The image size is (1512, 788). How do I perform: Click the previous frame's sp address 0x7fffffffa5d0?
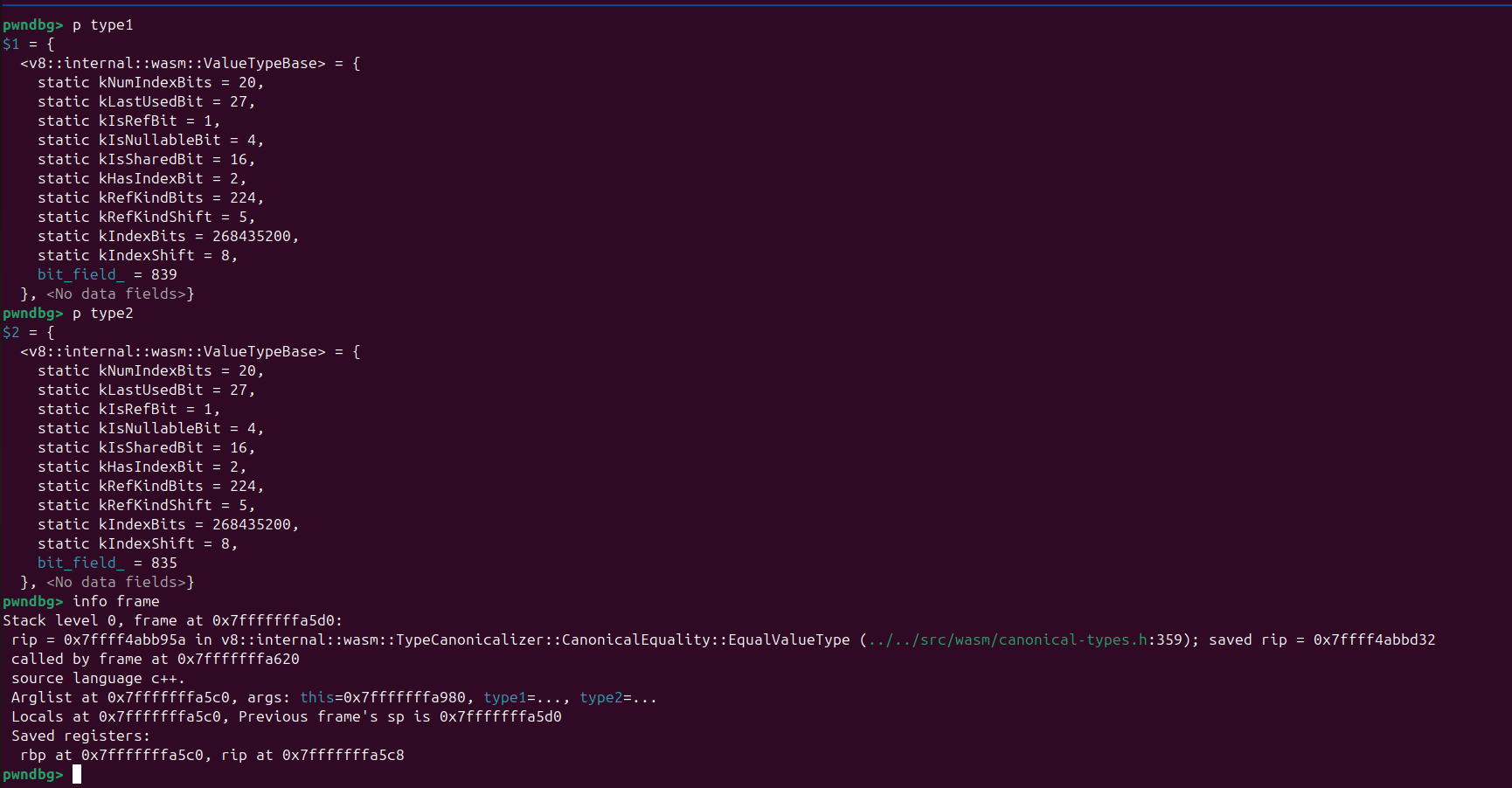click(x=500, y=716)
